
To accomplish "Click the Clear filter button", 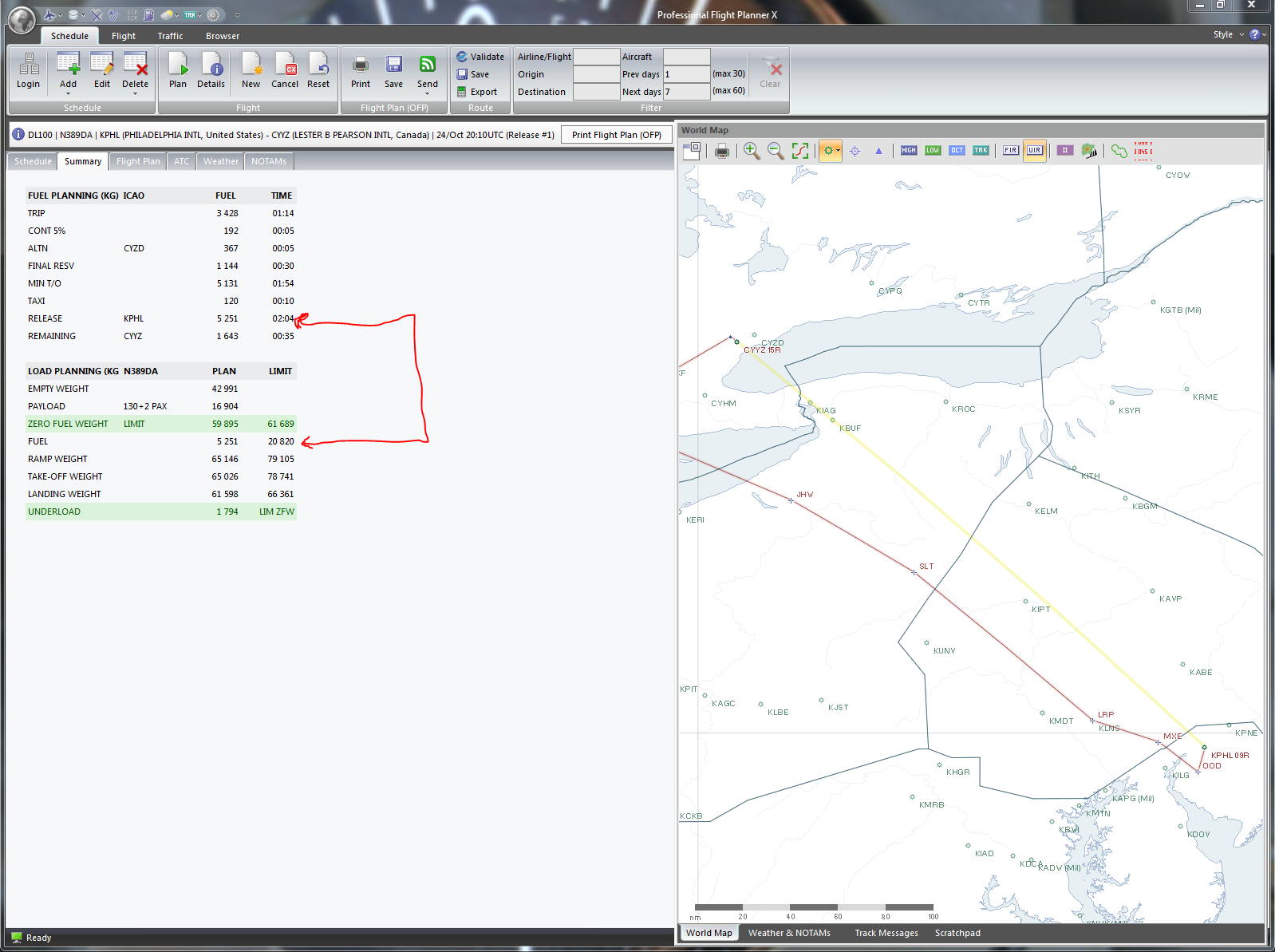I will (770, 72).
